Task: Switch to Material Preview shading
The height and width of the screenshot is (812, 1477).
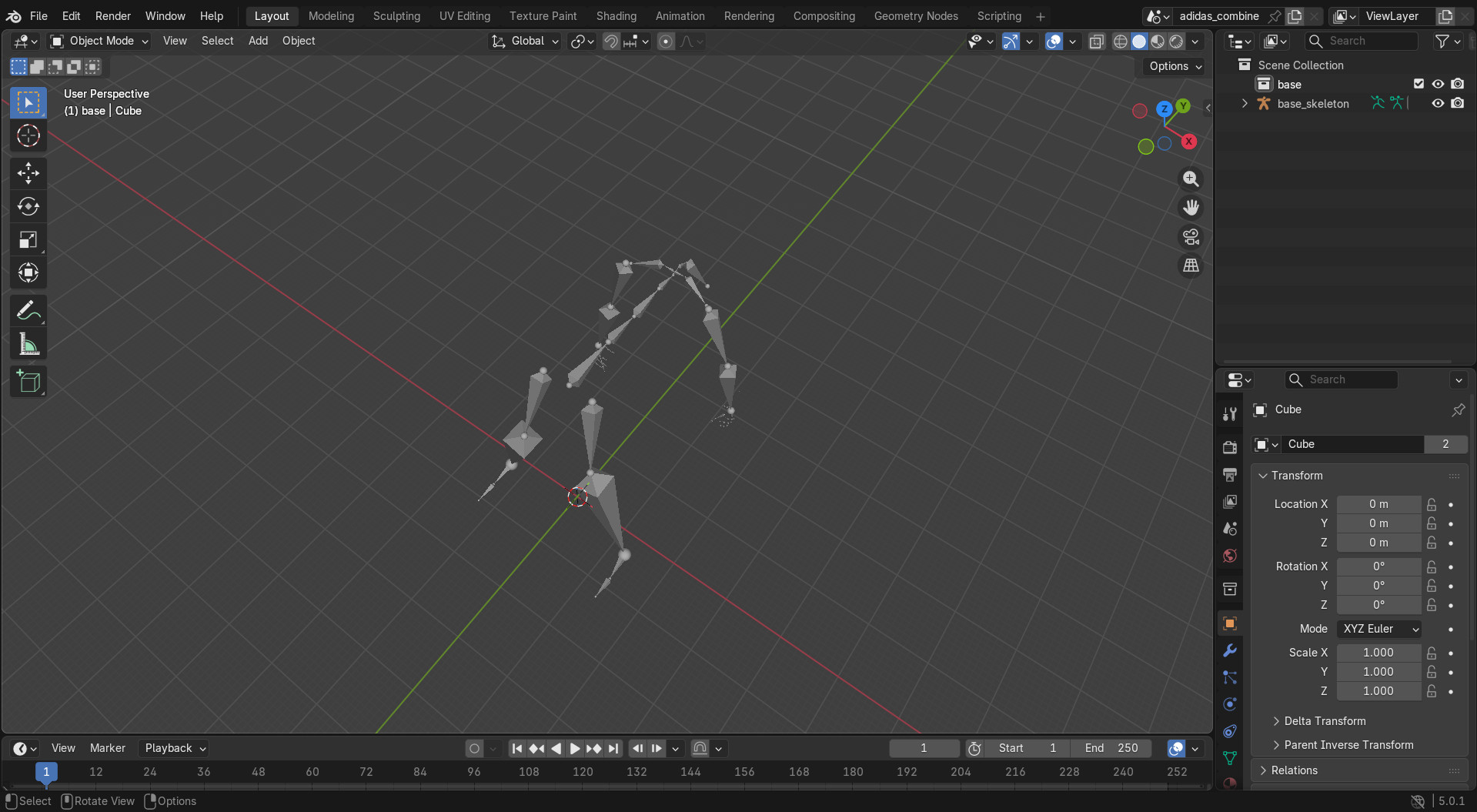Action: pos(1158,42)
